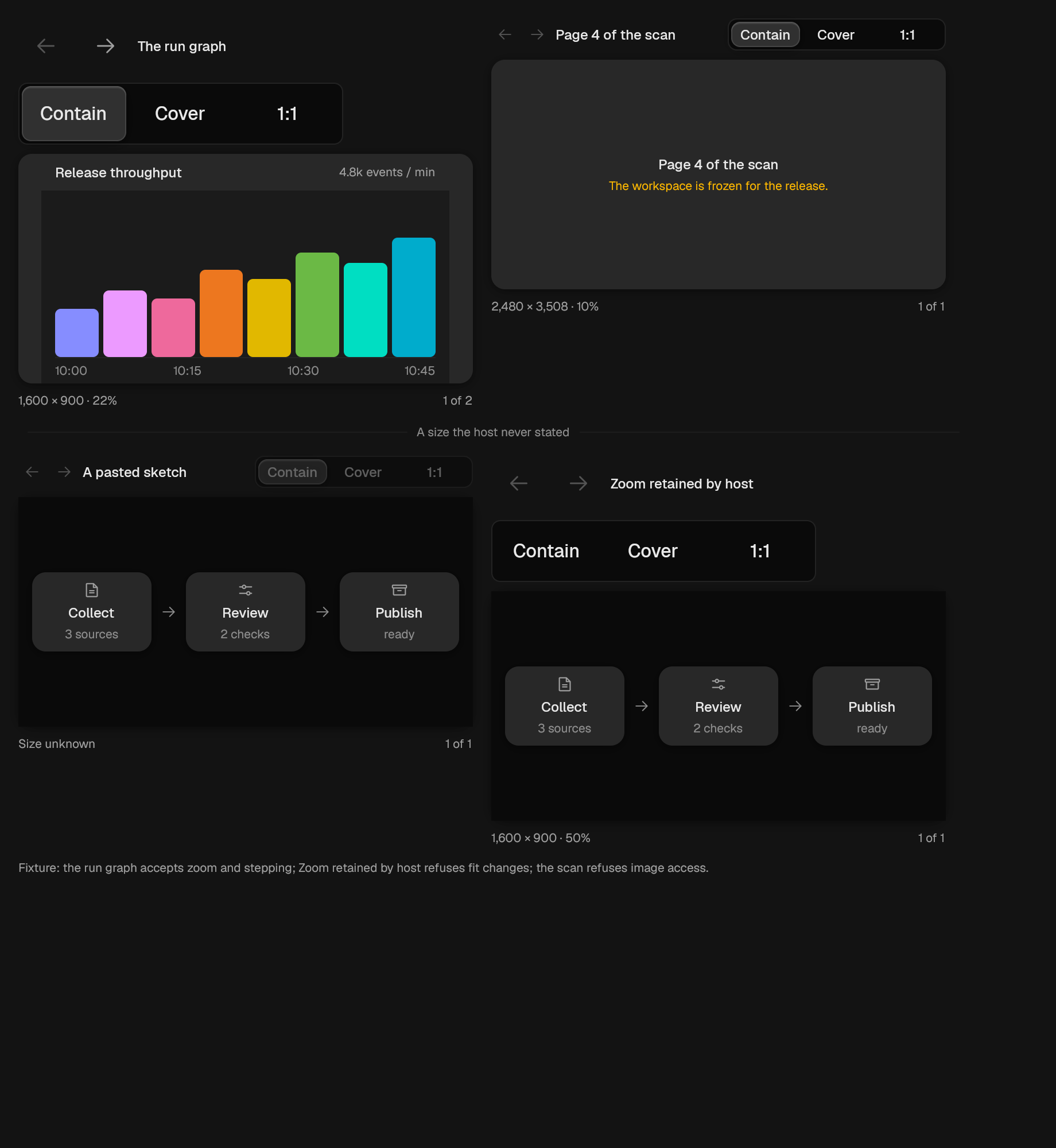Click 'The workspace is frozen for the release.' message
The height and width of the screenshot is (1148, 1056).
click(x=719, y=186)
